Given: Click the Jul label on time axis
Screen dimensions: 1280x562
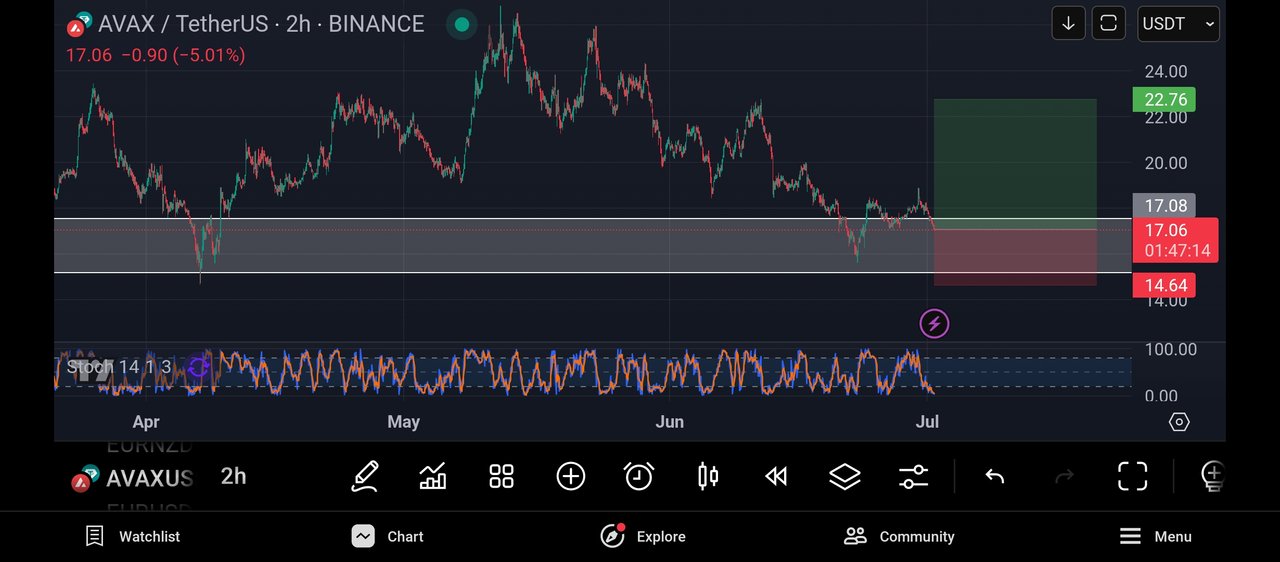Looking at the screenshot, I should tap(928, 422).
